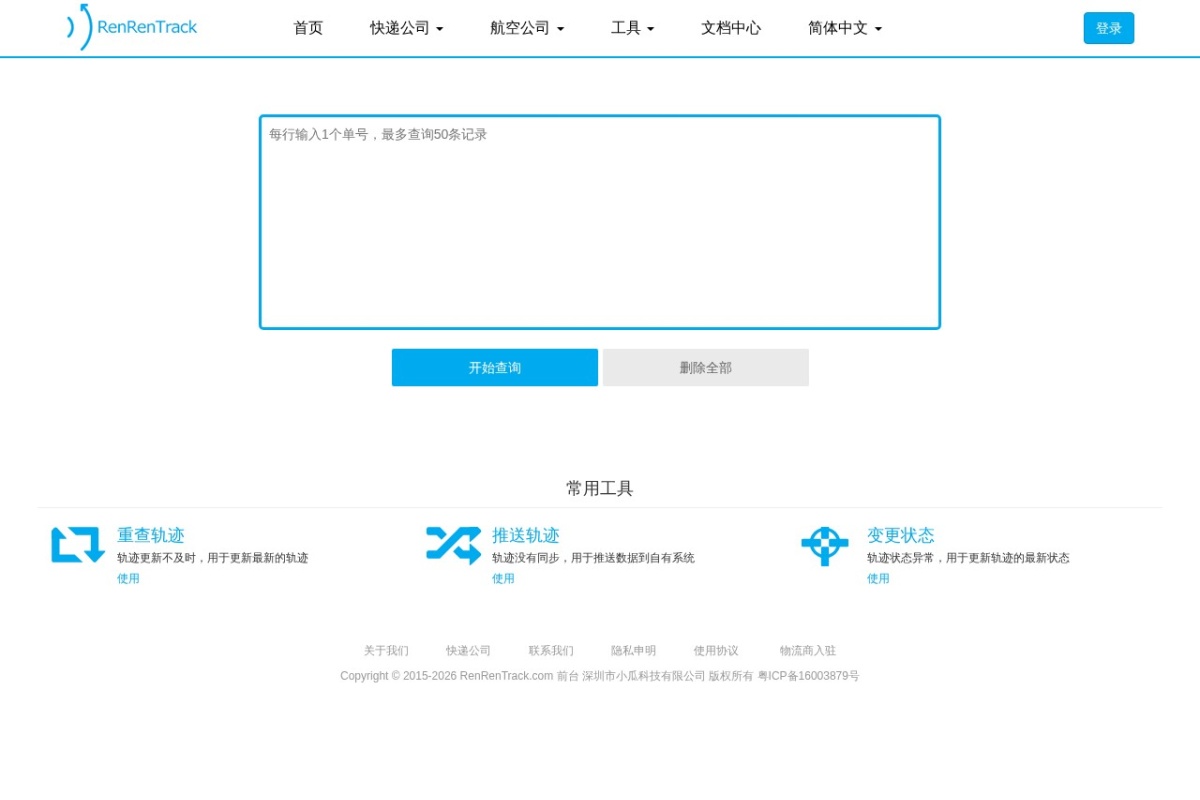1200x800 pixels.
Task: Open the 联系我们 footer link
Action: 551,650
